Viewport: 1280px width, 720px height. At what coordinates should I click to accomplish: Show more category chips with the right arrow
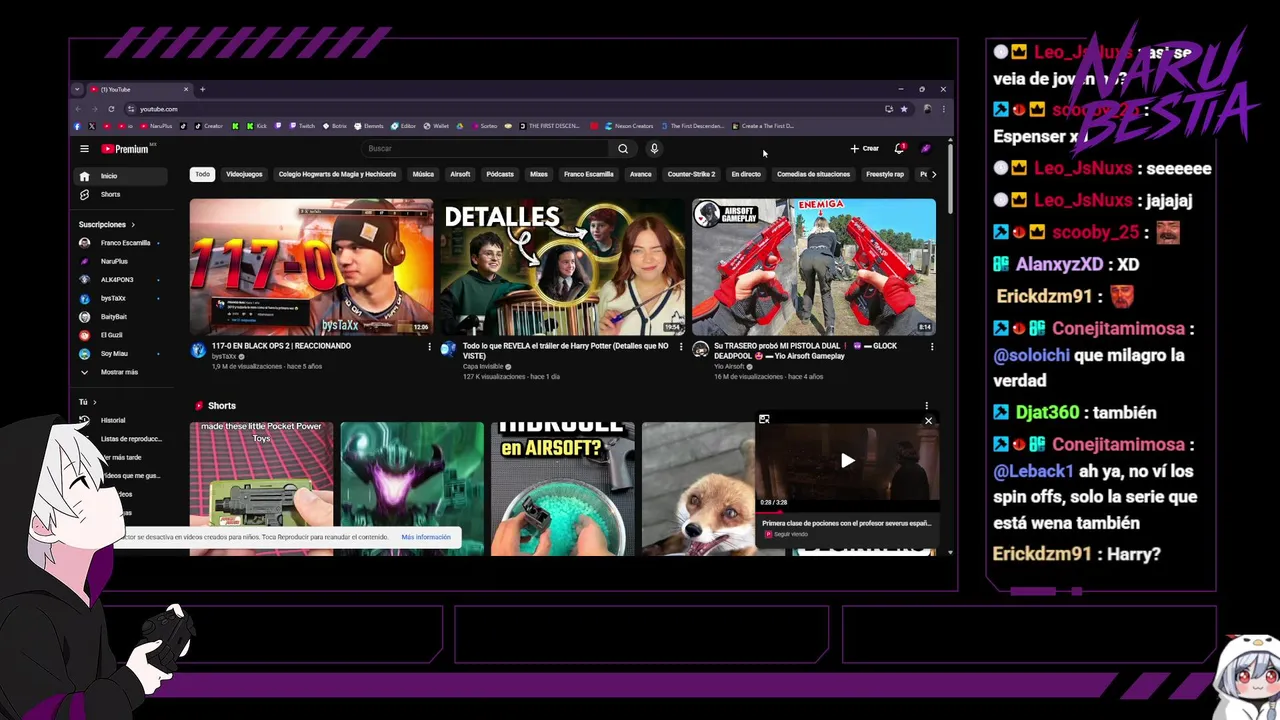click(x=934, y=174)
